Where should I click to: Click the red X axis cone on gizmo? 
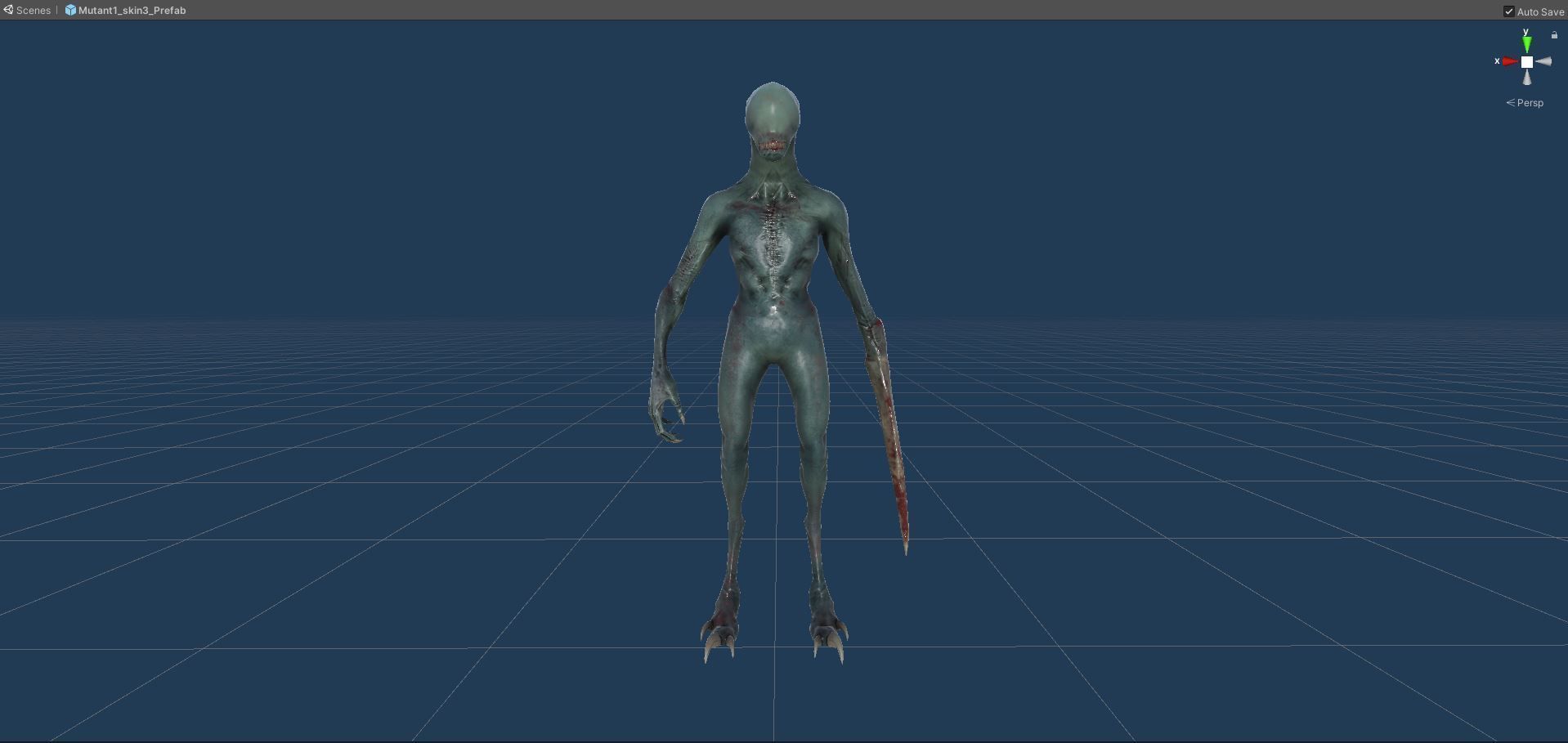pyautogui.click(x=1510, y=61)
